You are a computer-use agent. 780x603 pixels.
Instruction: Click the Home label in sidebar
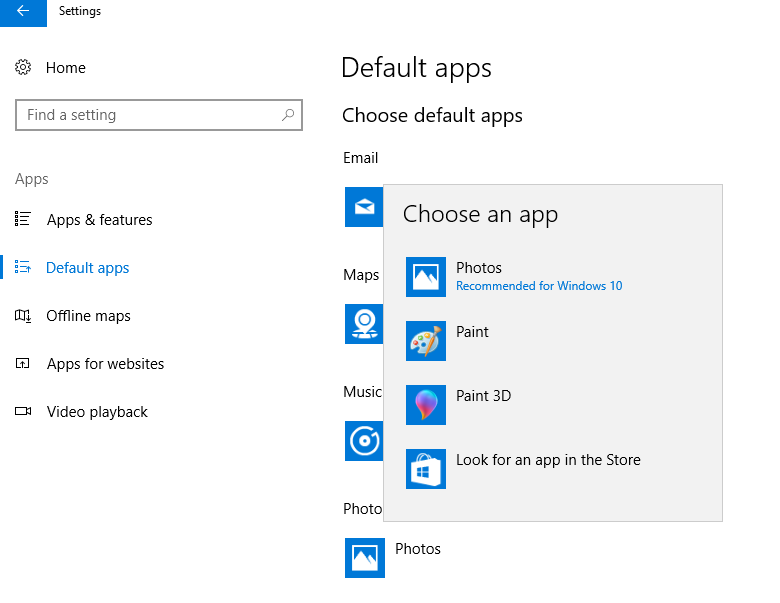(66, 68)
